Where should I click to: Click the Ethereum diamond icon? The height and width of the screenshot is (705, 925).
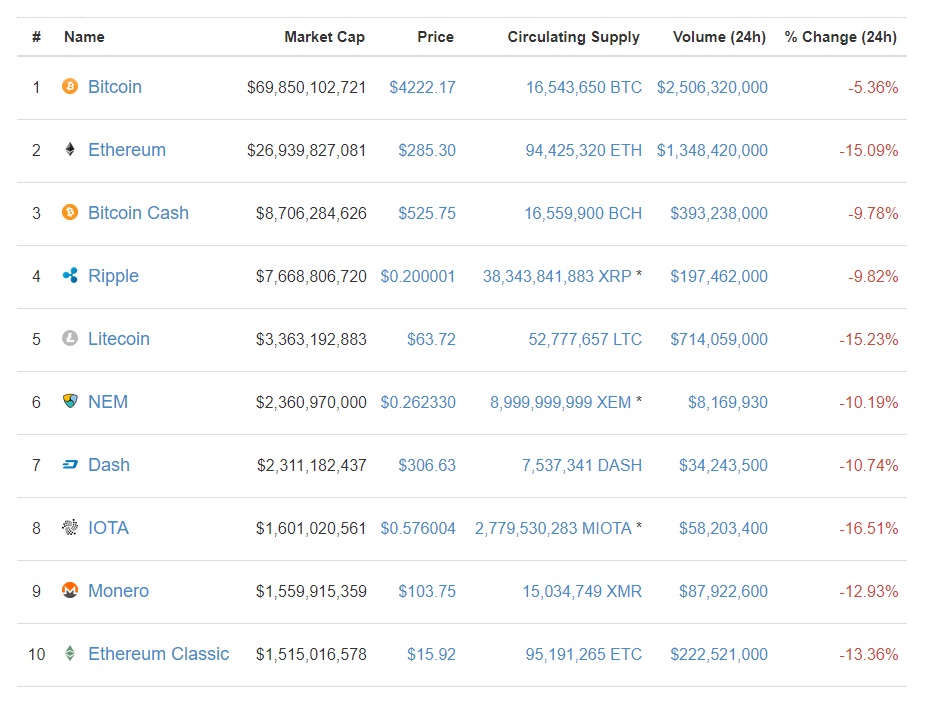[x=70, y=149]
